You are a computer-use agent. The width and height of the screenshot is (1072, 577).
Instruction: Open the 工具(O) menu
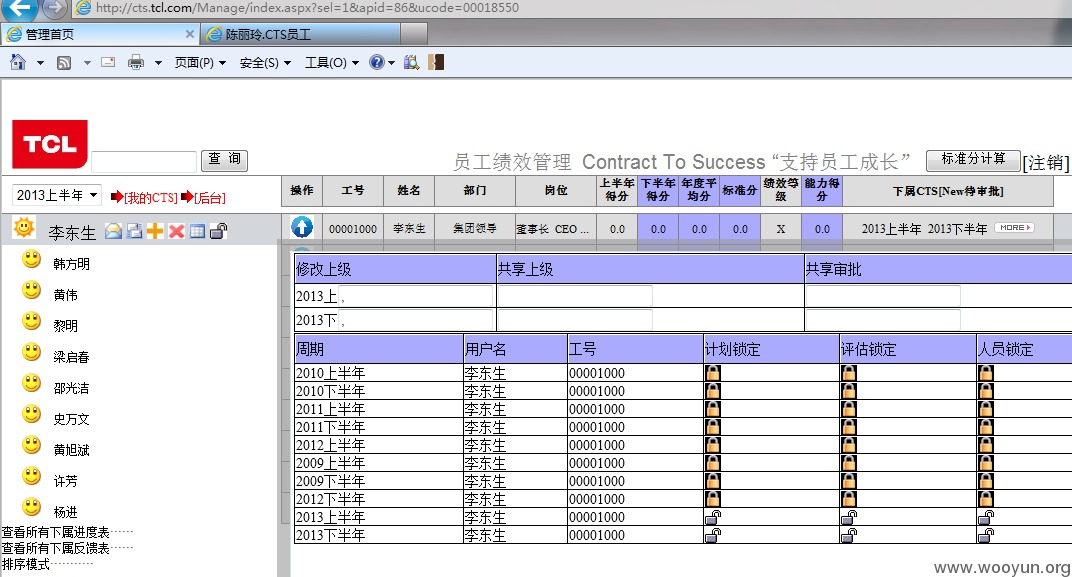coord(332,63)
